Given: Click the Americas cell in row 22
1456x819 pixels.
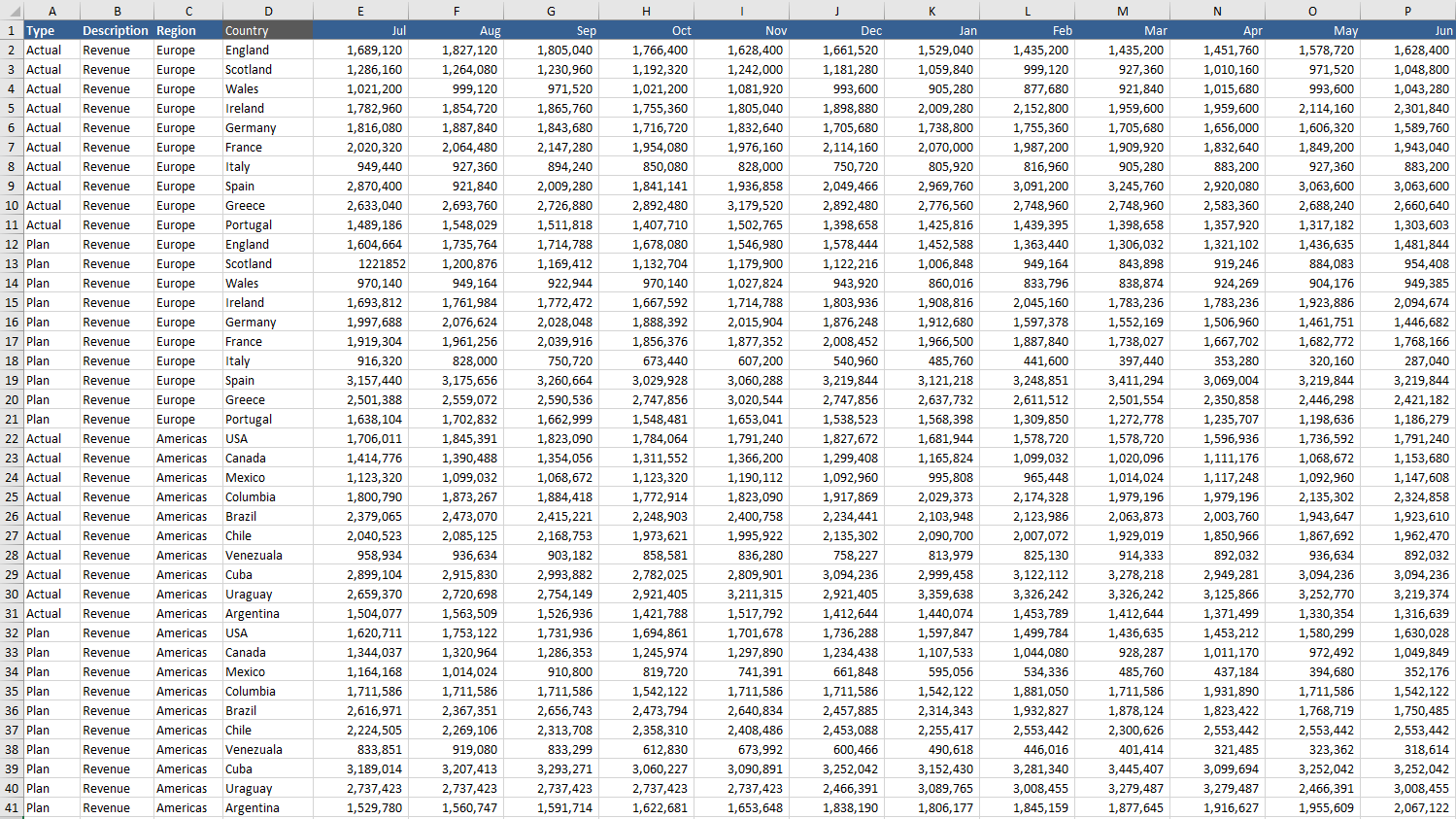Looking at the screenshot, I should [188, 438].
